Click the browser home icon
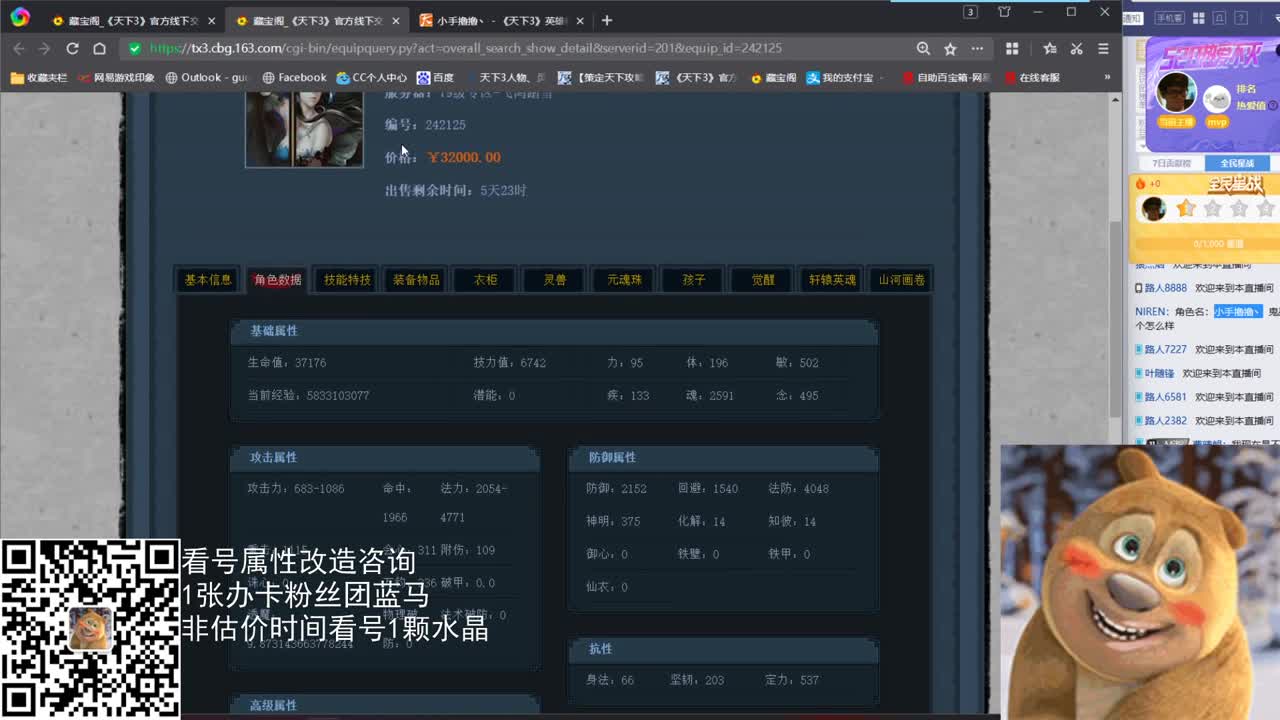 pyautogui.click(x=99, y=48)
